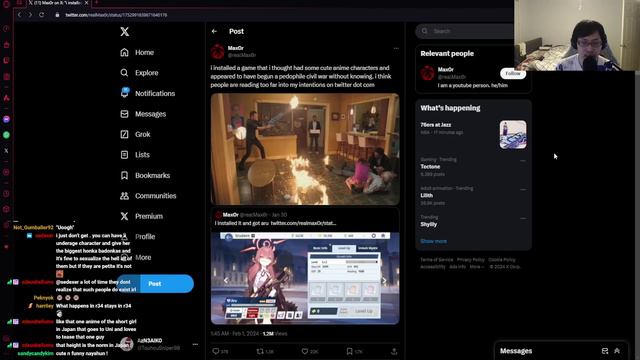
Task: Click Show more under What's happening
Action: click(x=433, y=241)
